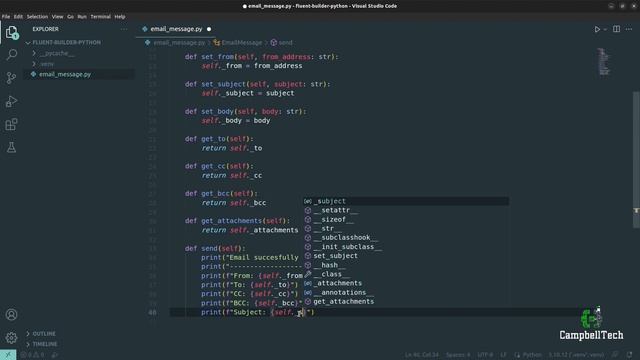
Task: Choose __sizeof__ from the autocomplete list
Action: (406, 220)
